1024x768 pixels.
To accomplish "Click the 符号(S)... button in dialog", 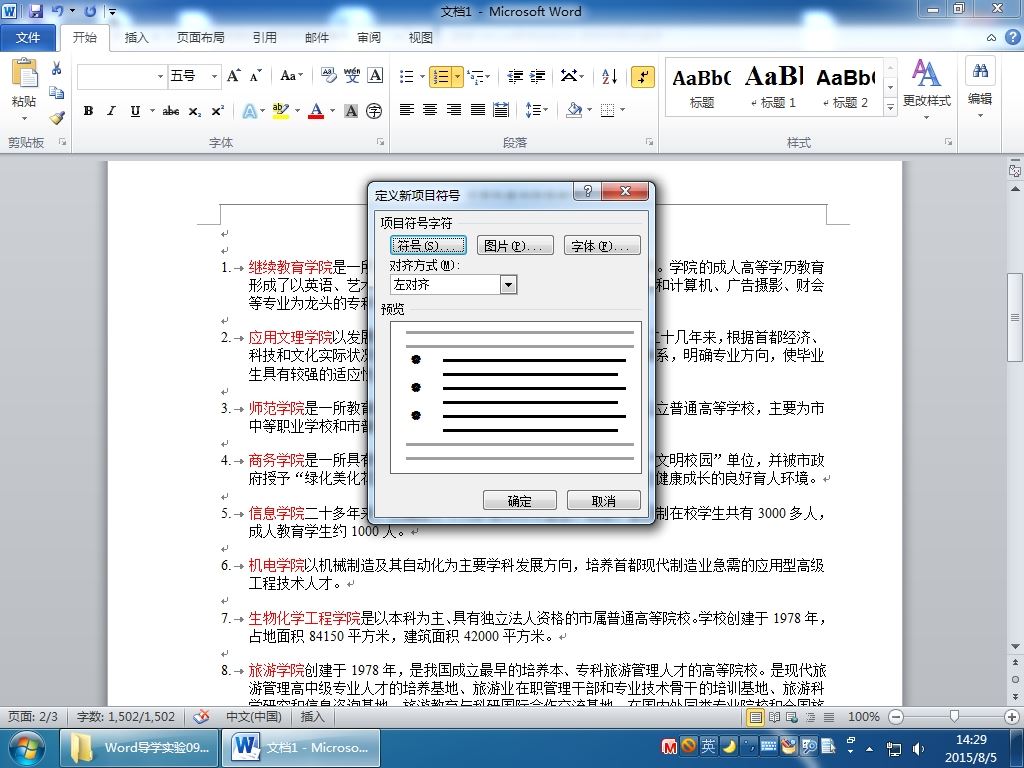I will (428, 246).
